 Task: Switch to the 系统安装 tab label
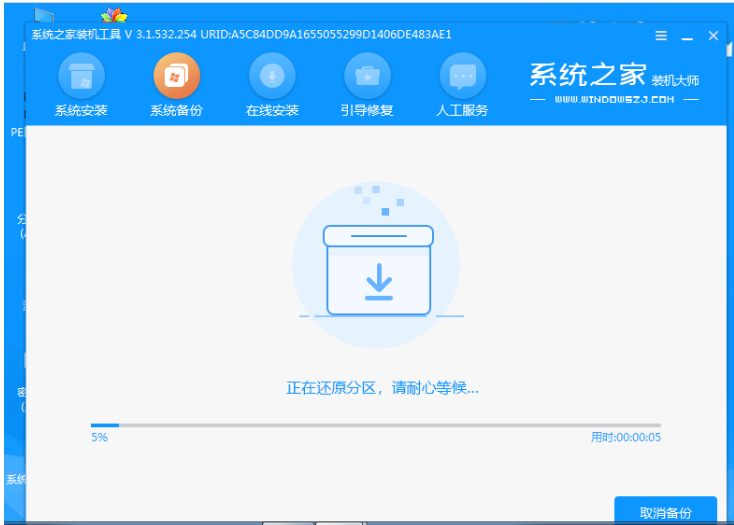(x=81, y=110)
